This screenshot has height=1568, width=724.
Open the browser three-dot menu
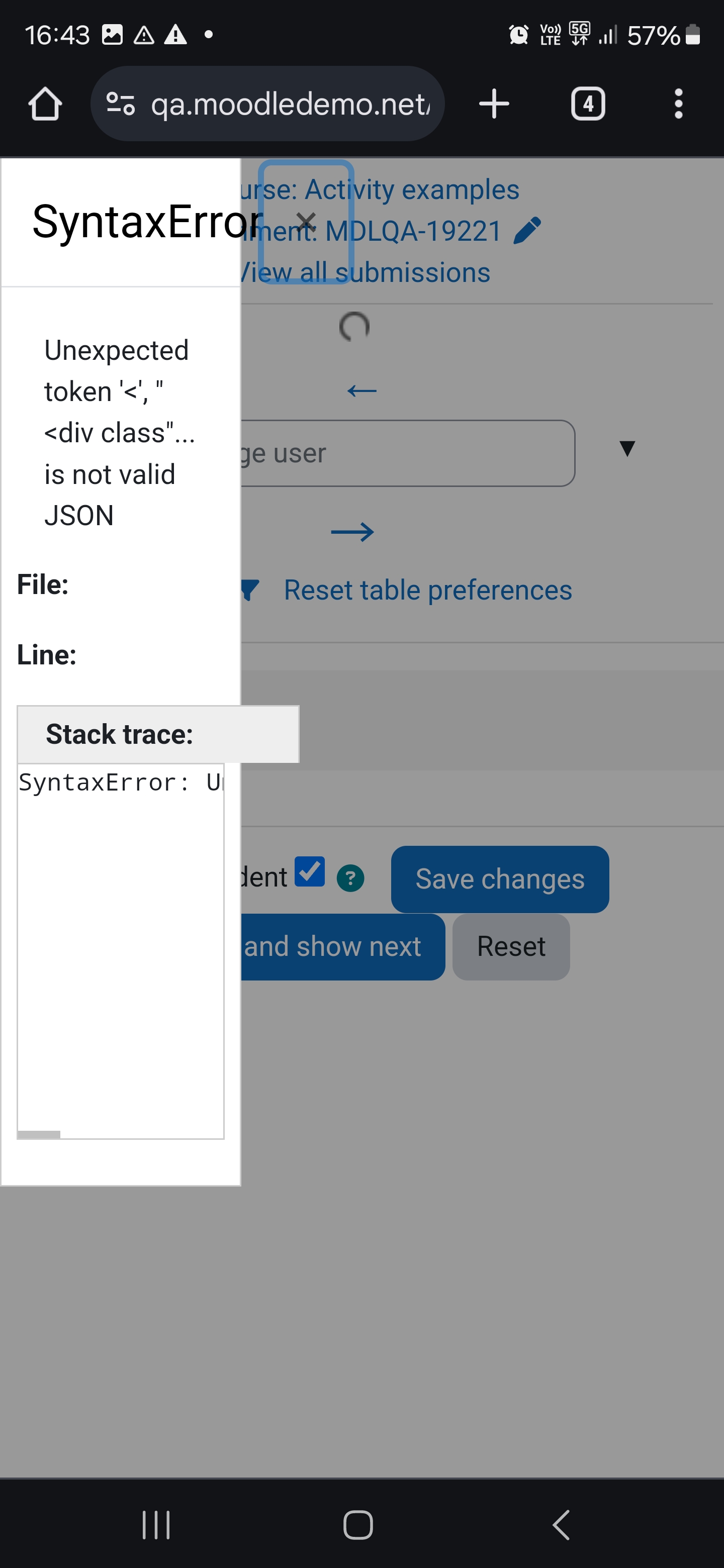tap(678, 104)
